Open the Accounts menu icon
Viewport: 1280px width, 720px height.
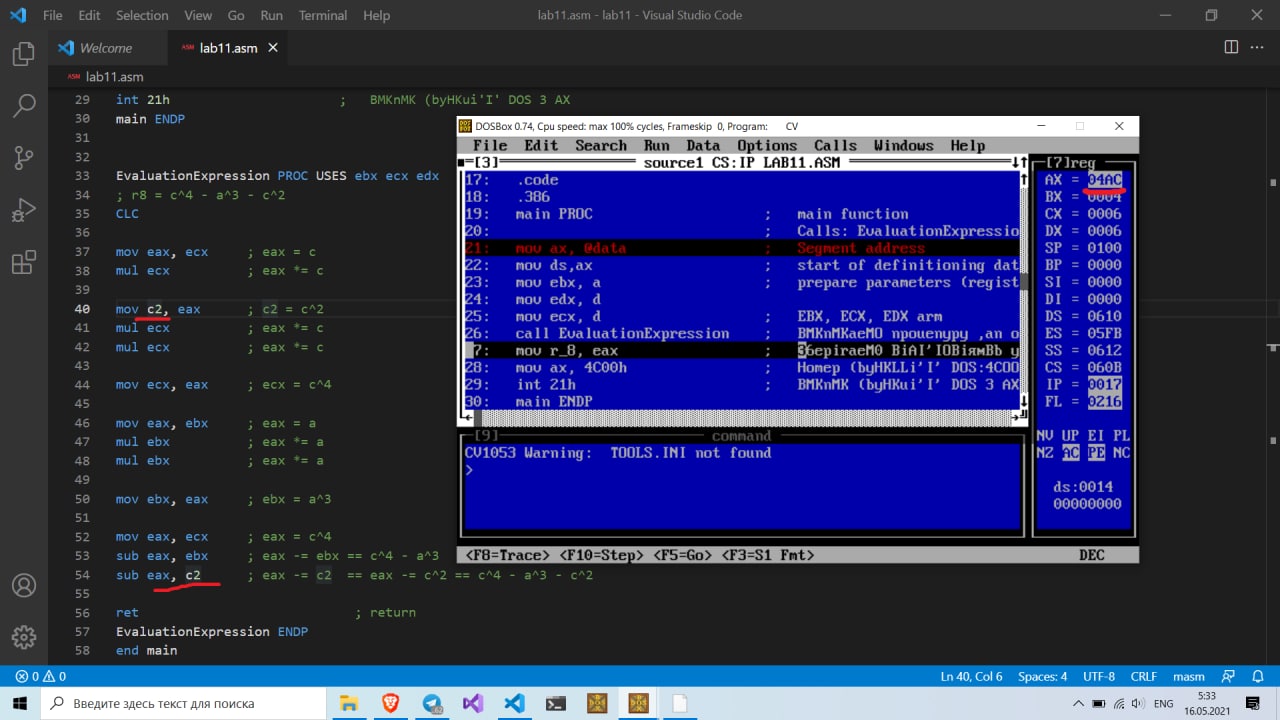point(23,585)
